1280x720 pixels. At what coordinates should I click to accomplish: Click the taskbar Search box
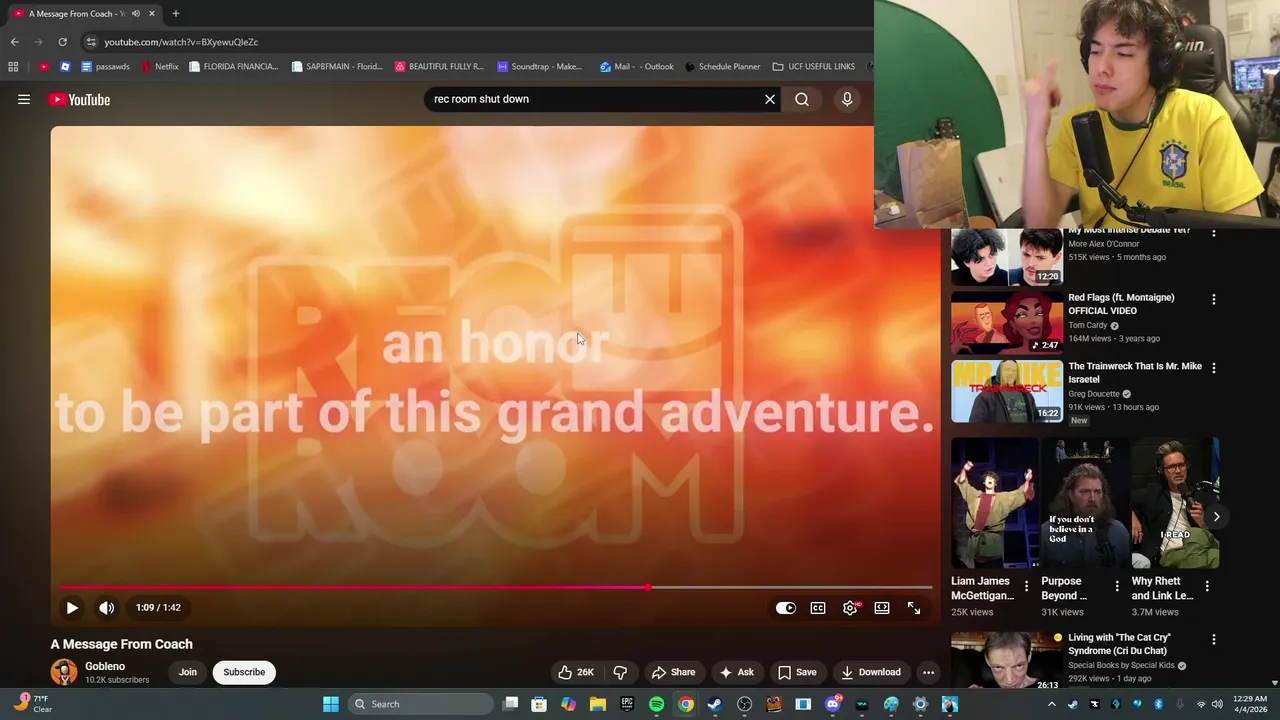[422, 704]
